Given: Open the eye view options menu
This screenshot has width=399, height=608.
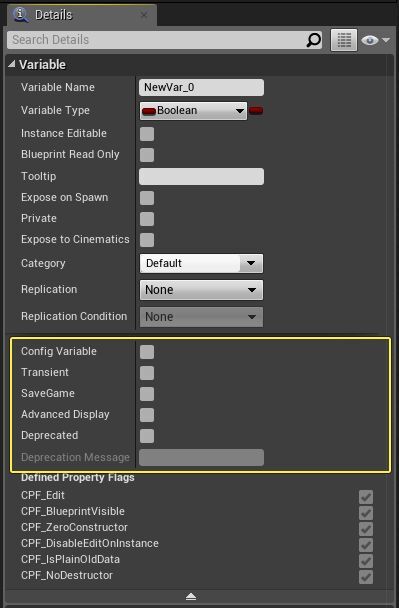Looking at the screenshot, I should 375,40.
